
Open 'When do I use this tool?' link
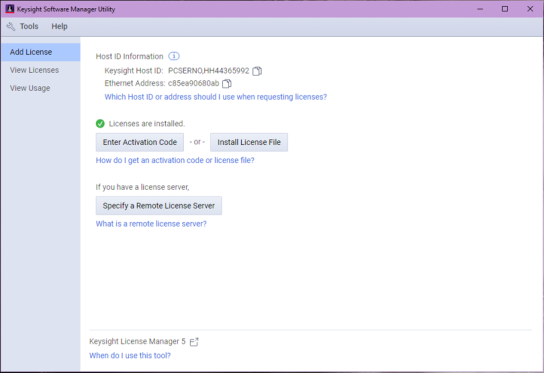coord(130,355)
